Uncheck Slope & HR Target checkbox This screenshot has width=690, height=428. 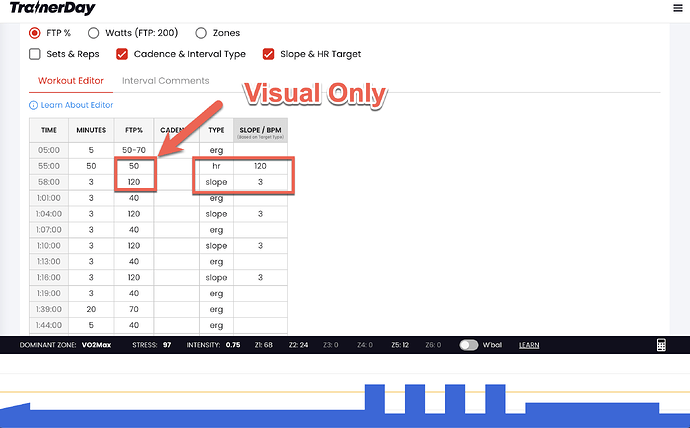pyautogui.click(x=269, y=54)
